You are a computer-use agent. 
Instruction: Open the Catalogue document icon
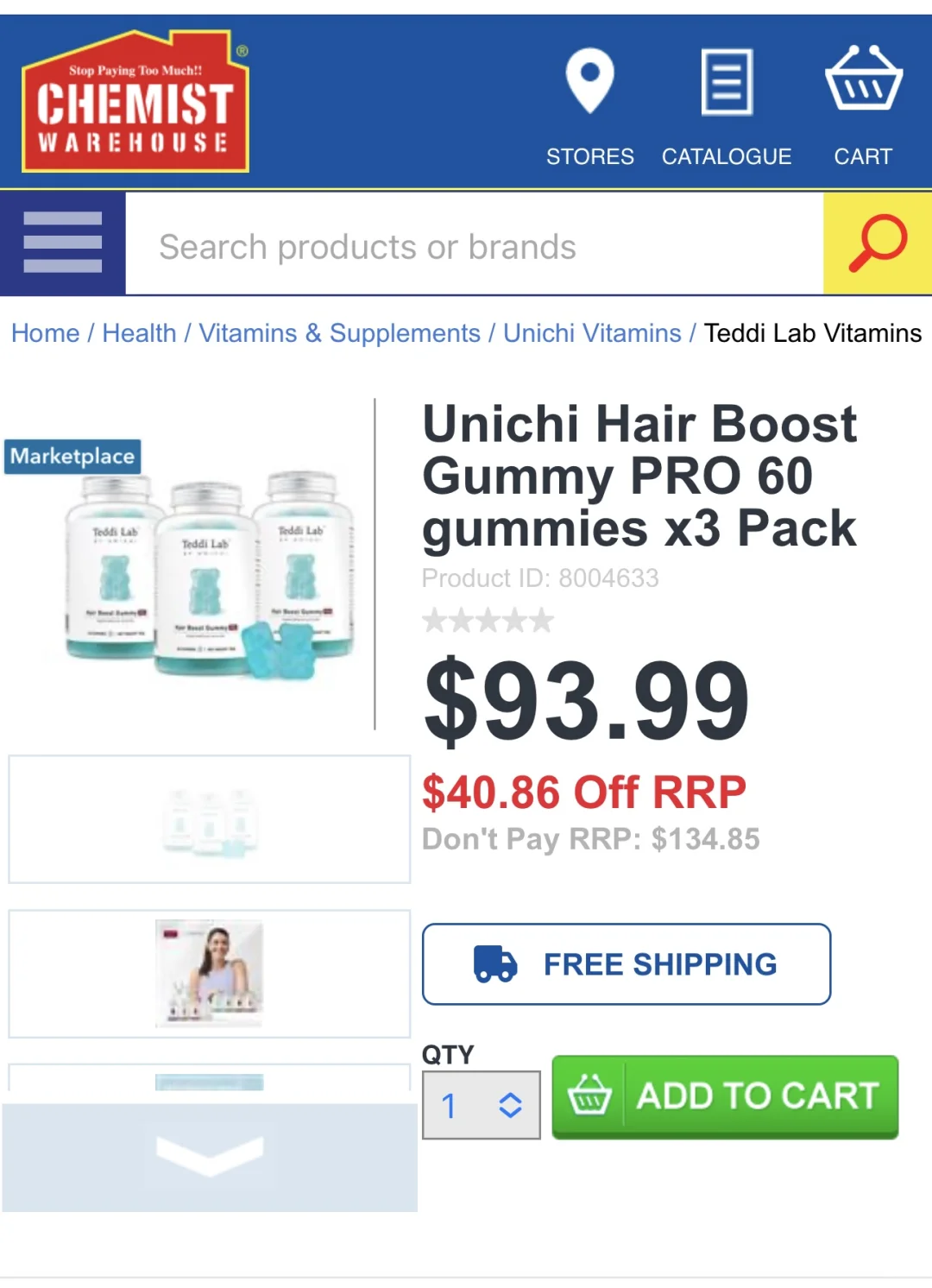(x=727, y=82)
